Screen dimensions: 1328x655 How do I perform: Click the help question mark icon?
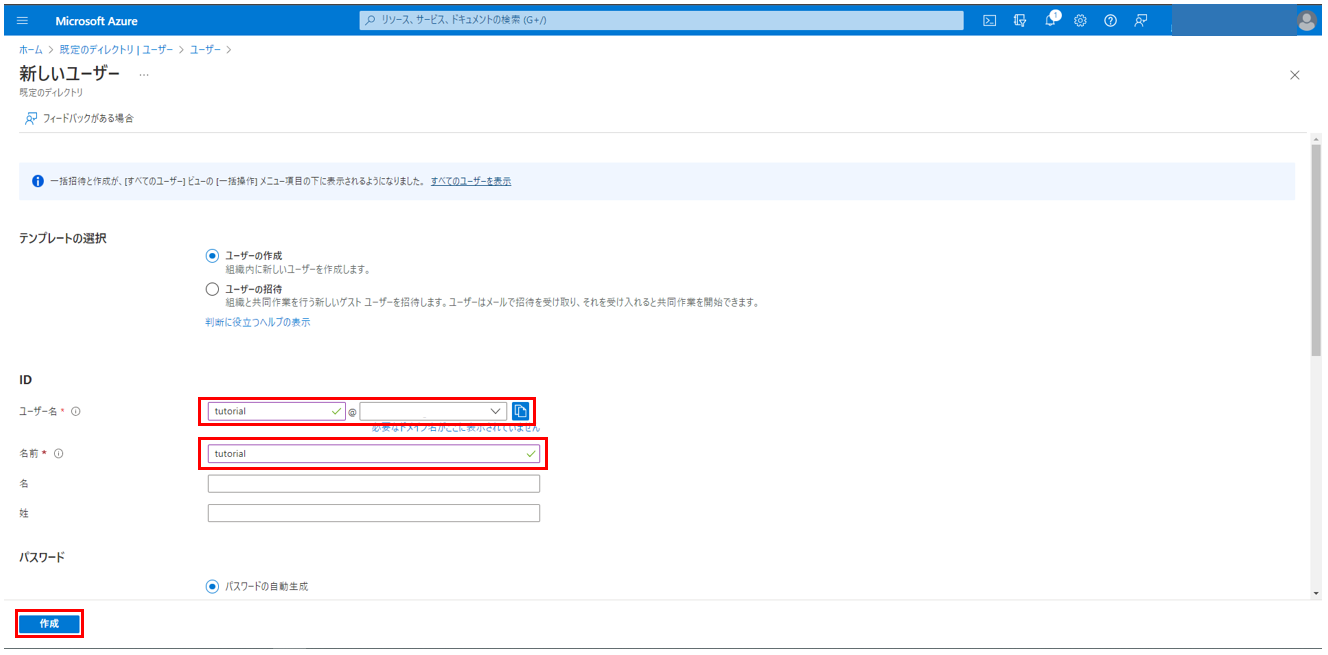pyautogui.click(x=1110, y=21)
